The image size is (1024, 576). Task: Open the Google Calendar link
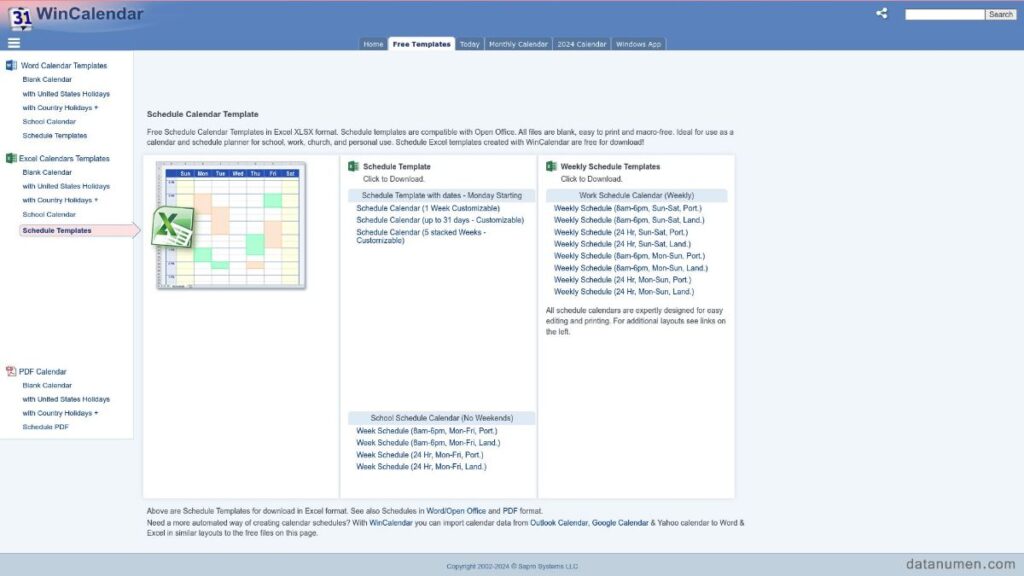tap(620, 523)
